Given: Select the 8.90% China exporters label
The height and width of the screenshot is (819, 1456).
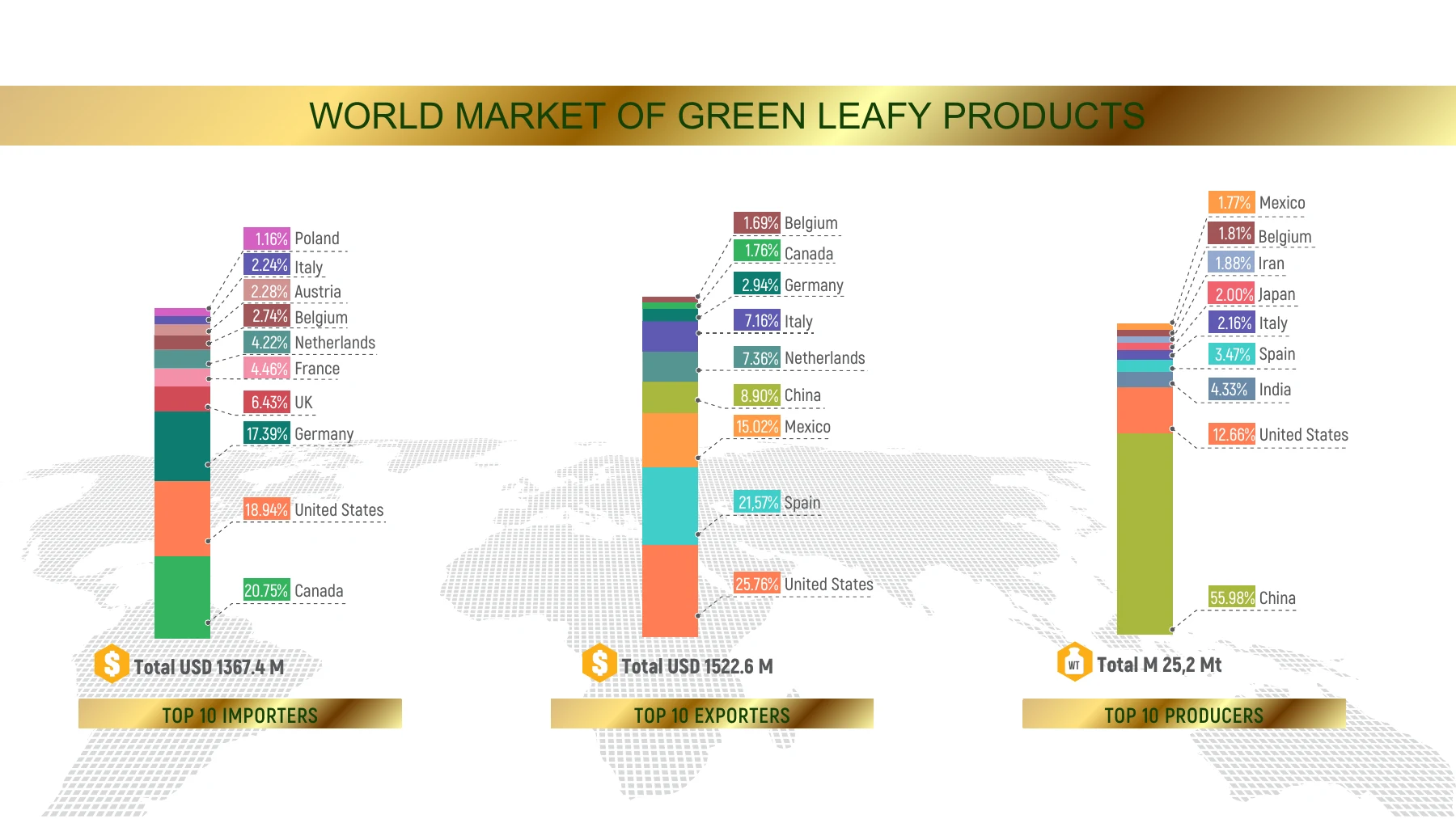Looking at the screenshot, I should (777, 395).
